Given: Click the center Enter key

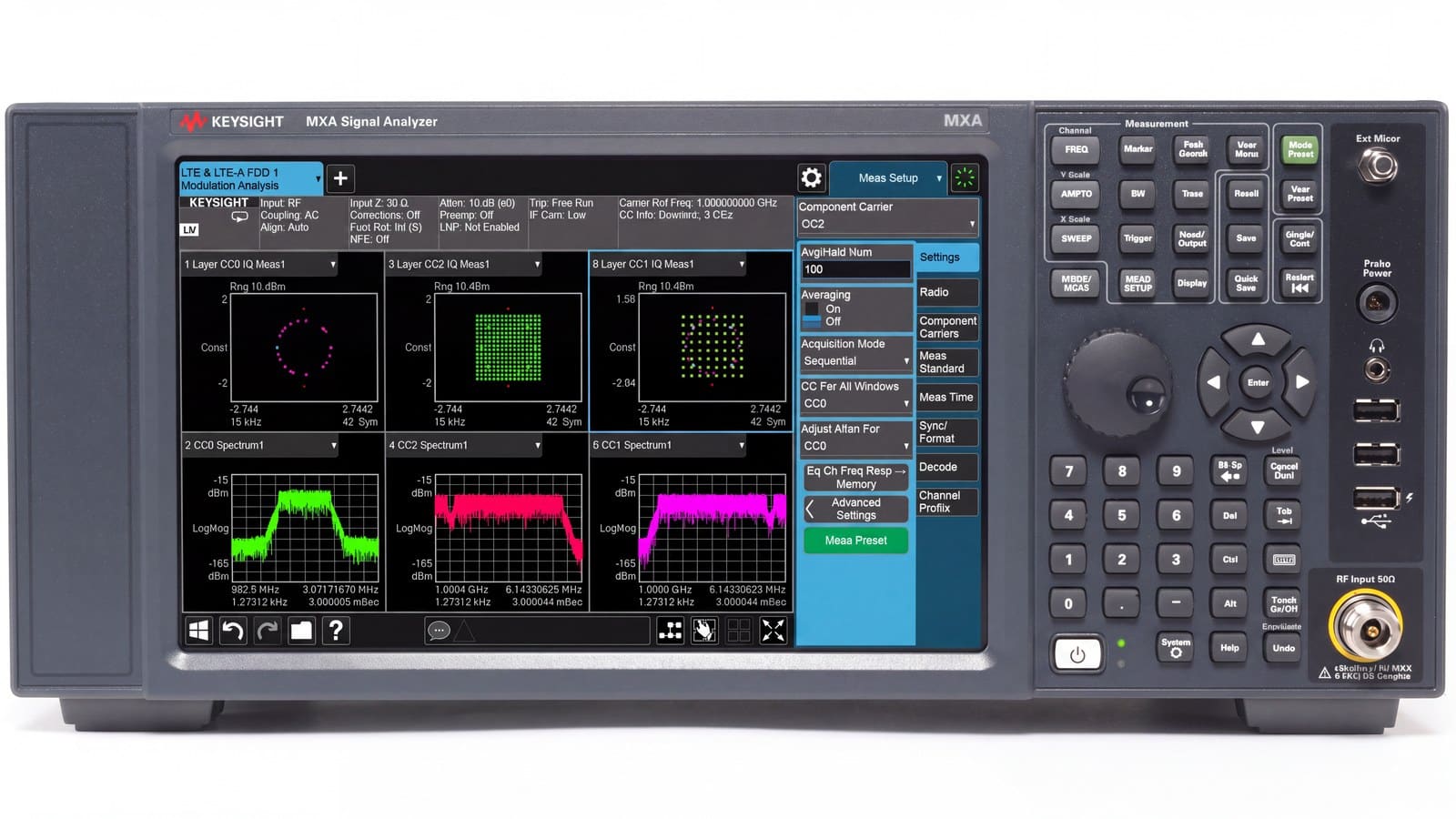Looking at the screenshot, I should [1258, 382].
